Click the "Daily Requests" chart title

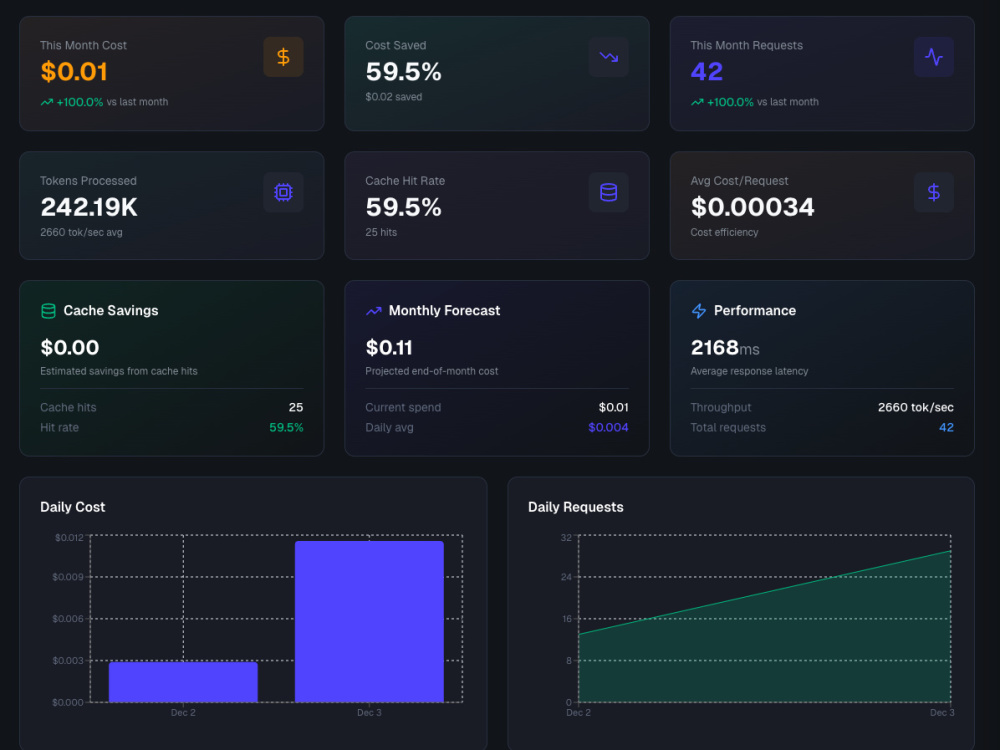(x=576, y=507)
